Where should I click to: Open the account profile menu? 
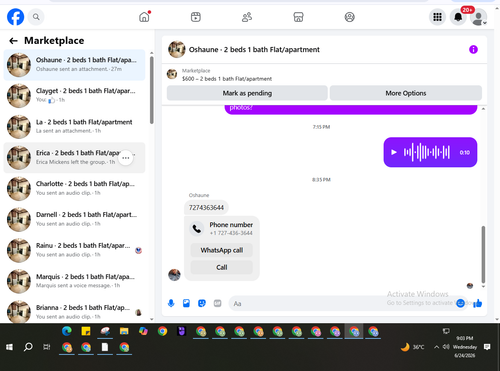tap(479, 17)
